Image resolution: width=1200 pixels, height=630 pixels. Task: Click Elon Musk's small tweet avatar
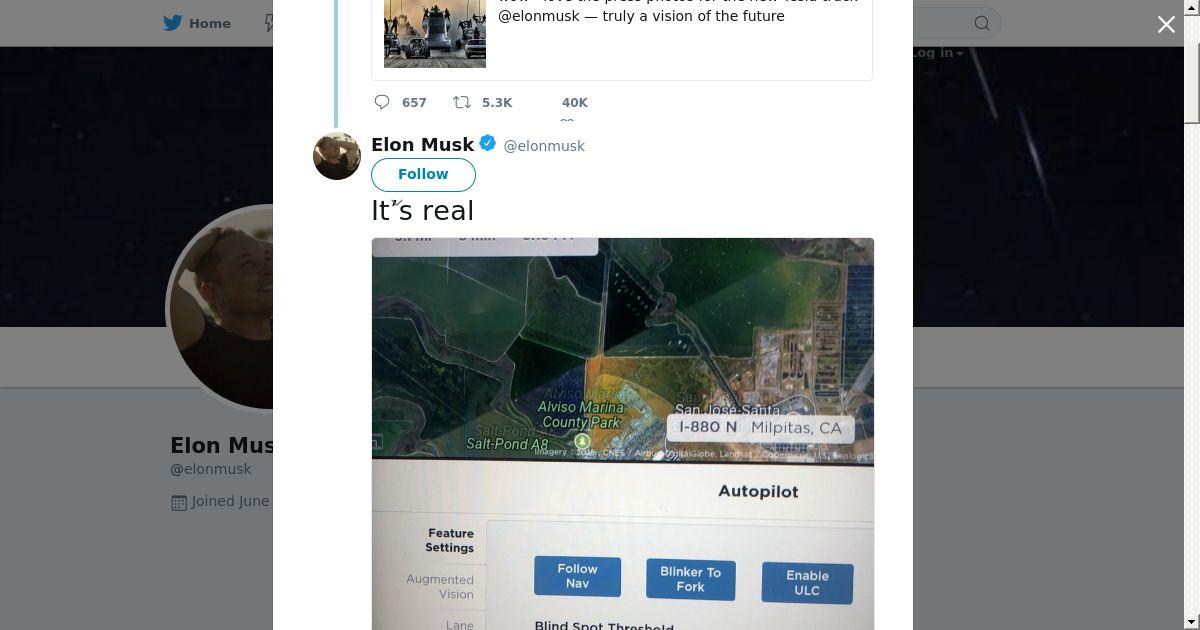(x=337, y=156)
